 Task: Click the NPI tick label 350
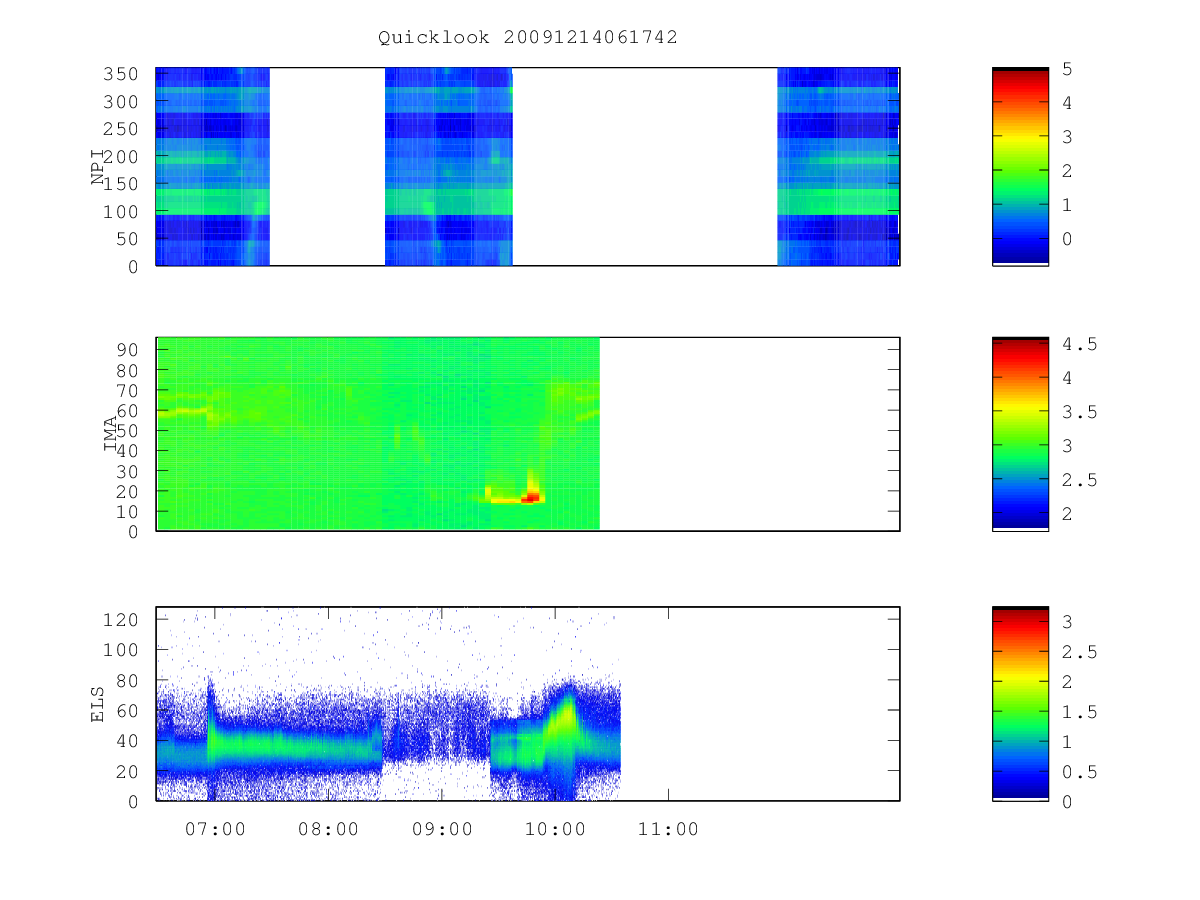point(121,75)
